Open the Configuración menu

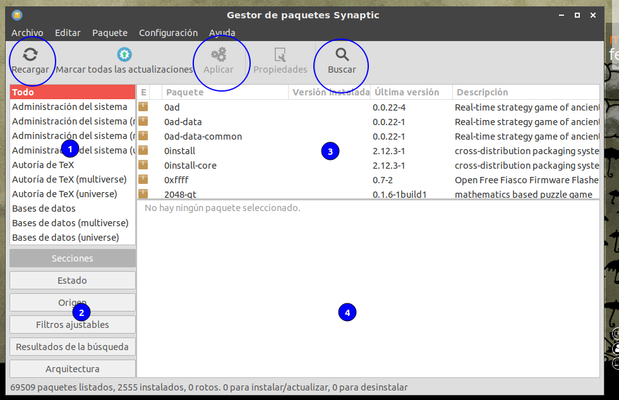tap(168, 33)
